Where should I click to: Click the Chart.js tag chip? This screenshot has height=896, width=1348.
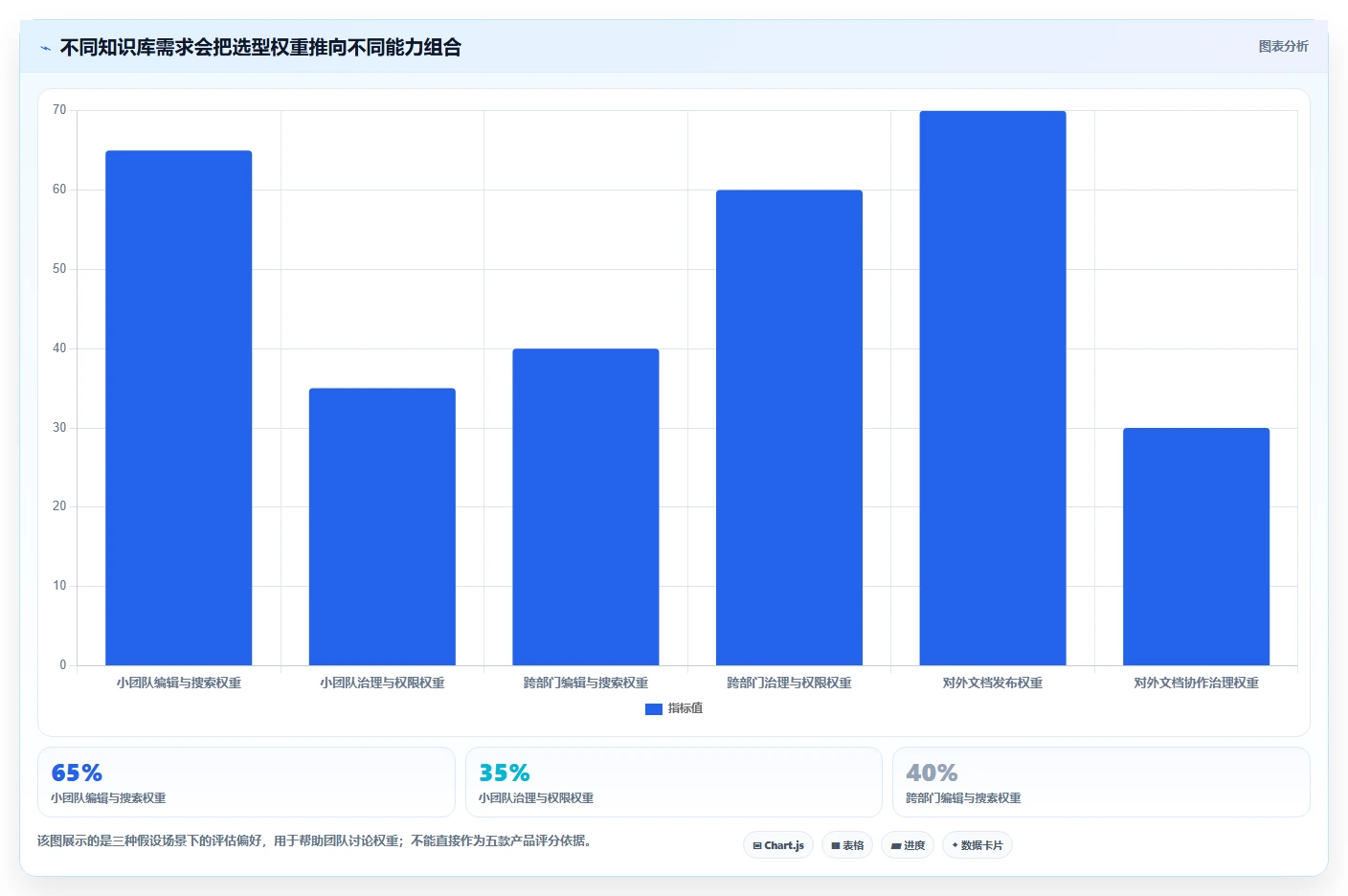778,845
